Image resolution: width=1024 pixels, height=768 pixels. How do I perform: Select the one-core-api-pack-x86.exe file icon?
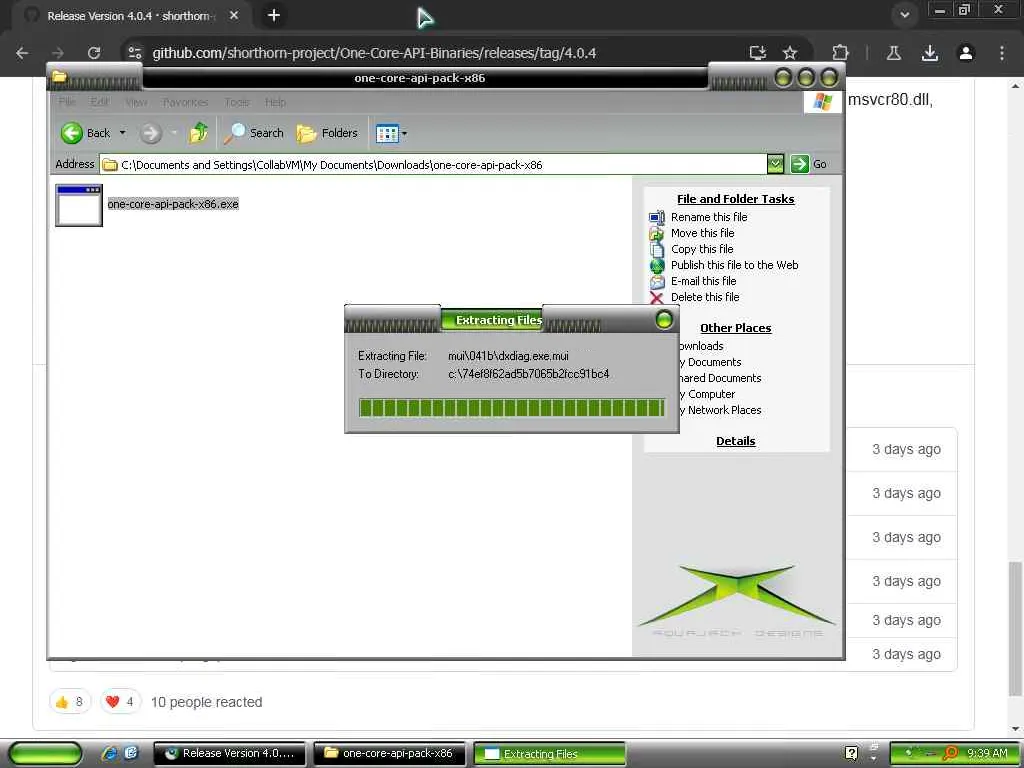[x=79, y=205]
